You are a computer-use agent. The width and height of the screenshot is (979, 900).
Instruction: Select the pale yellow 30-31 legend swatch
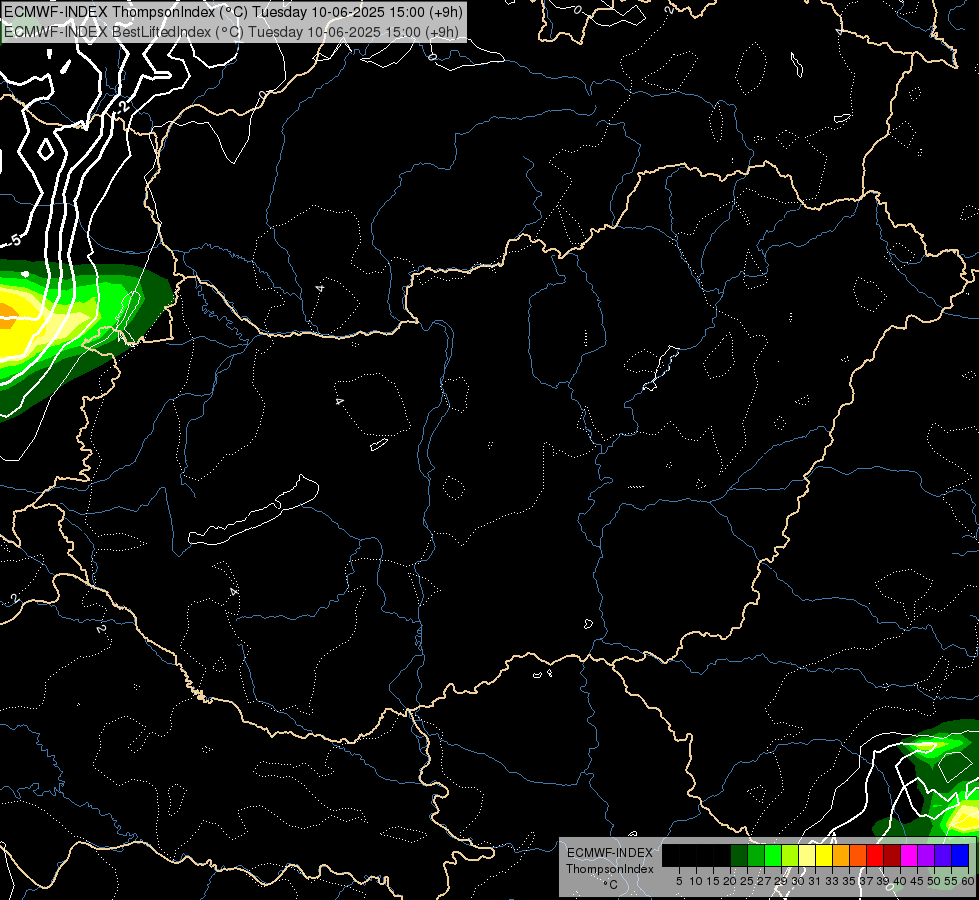point(807,855)
